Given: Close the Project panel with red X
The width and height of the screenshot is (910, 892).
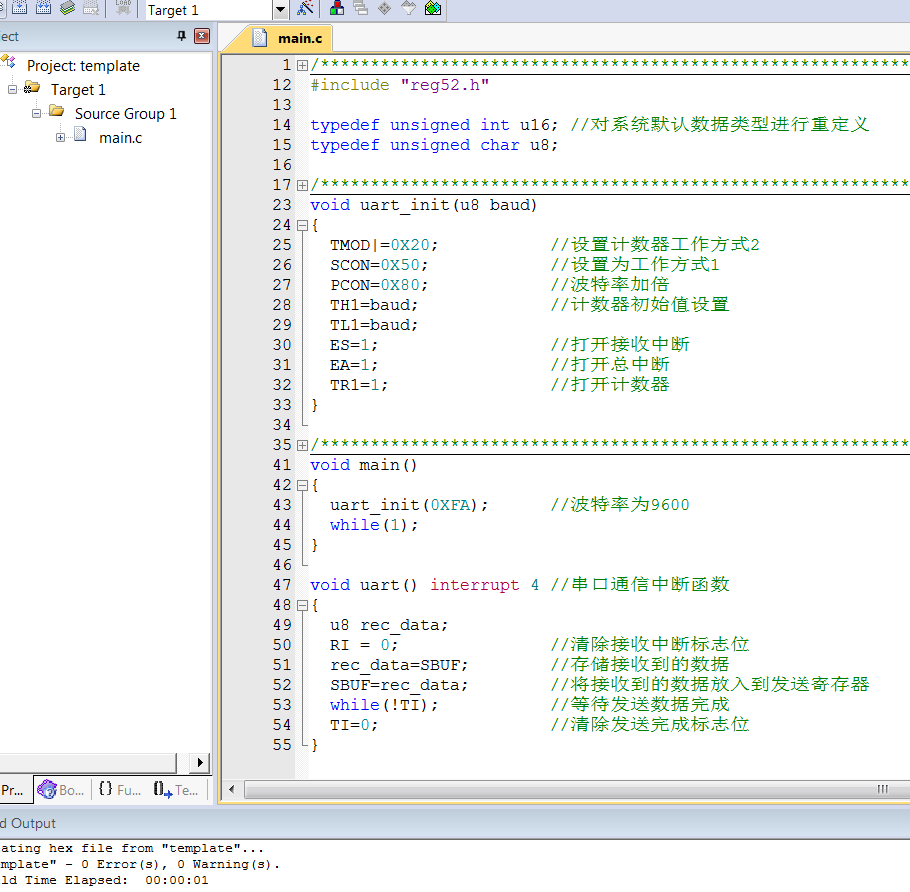Looking at the screenshot, I should (201, 36).
